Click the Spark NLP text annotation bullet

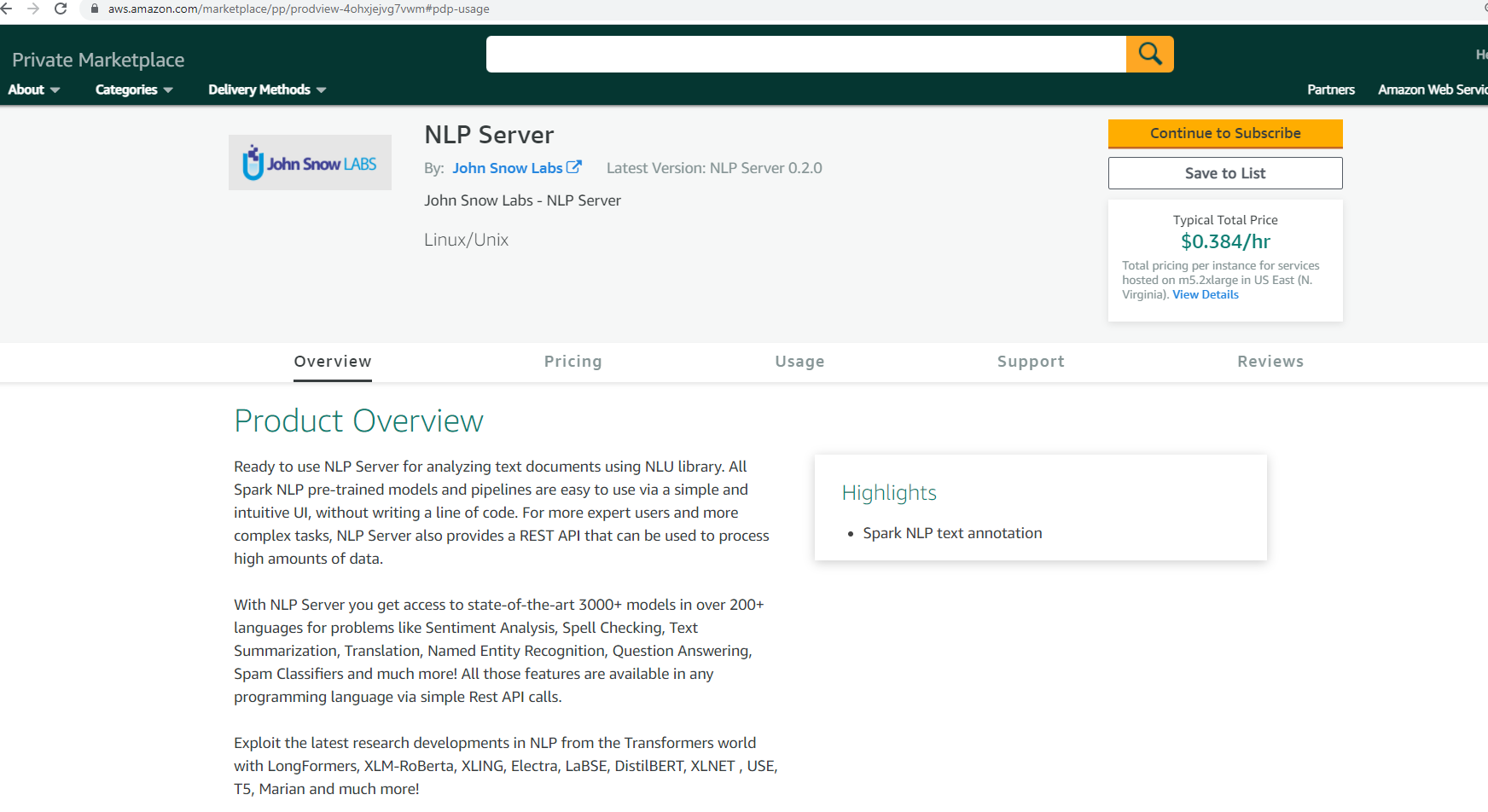952,533
